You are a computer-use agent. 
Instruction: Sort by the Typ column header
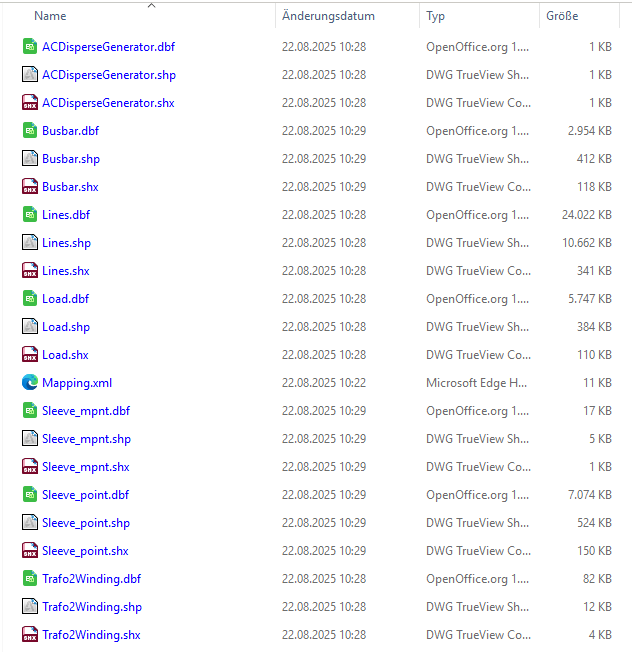point(435,16)
